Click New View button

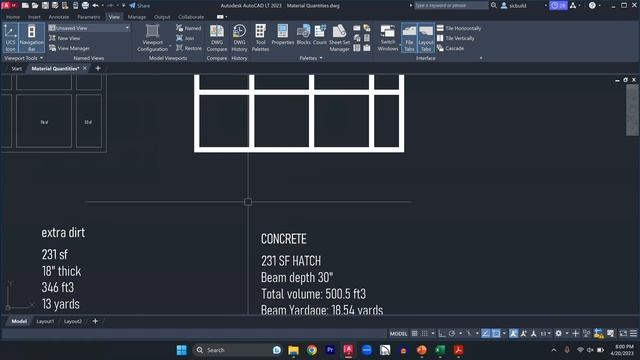(x=64, y=38)
